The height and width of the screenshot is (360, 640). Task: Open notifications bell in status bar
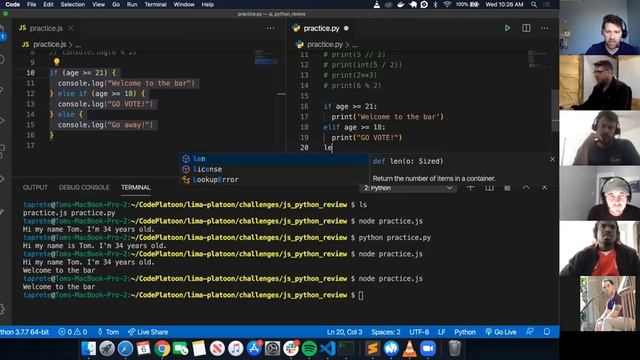547,332
